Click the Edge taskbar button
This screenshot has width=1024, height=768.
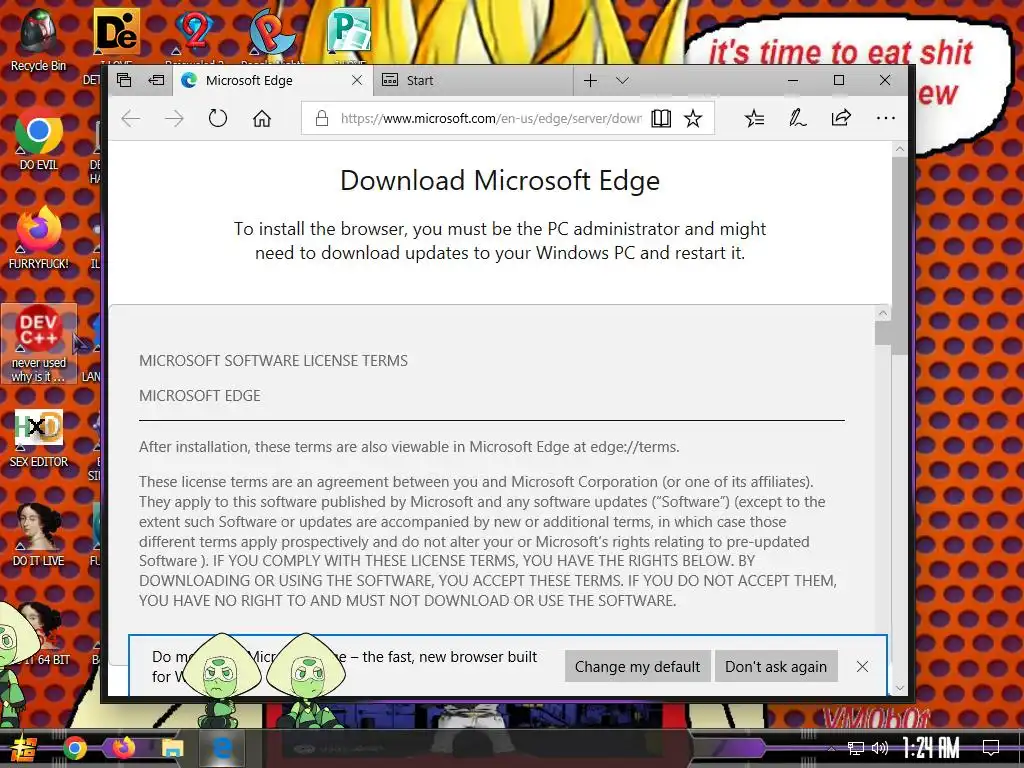coord(222,748)
